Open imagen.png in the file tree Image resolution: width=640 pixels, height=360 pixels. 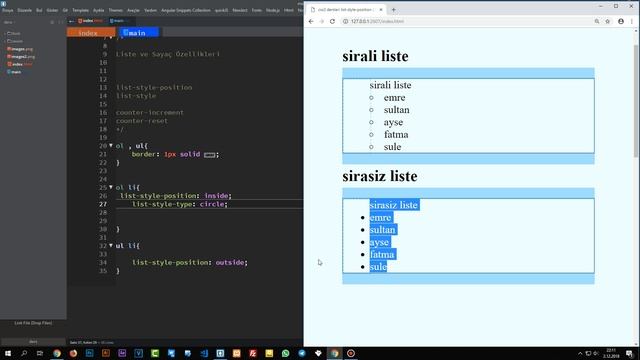pos(20,49)
